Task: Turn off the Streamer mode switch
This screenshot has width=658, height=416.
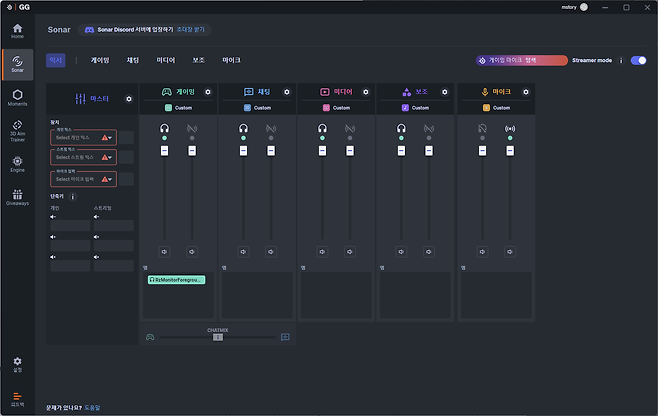Action: click(x=638, y=60)
